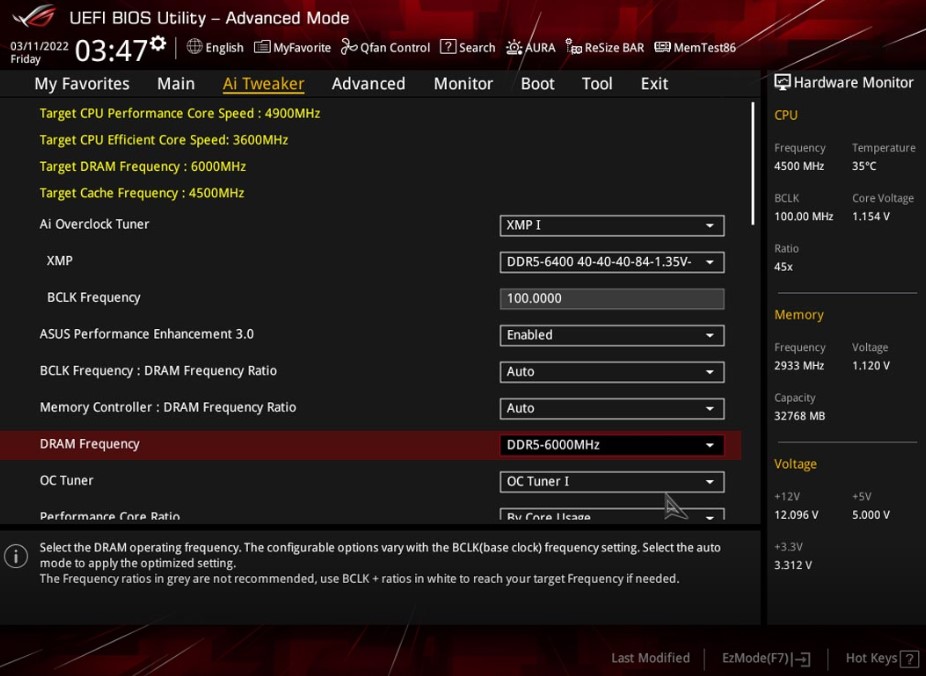The image size is (926, 676).
Task: Click the CPU Frequency 4500 MHz value
Action: (x=799, y=166)
